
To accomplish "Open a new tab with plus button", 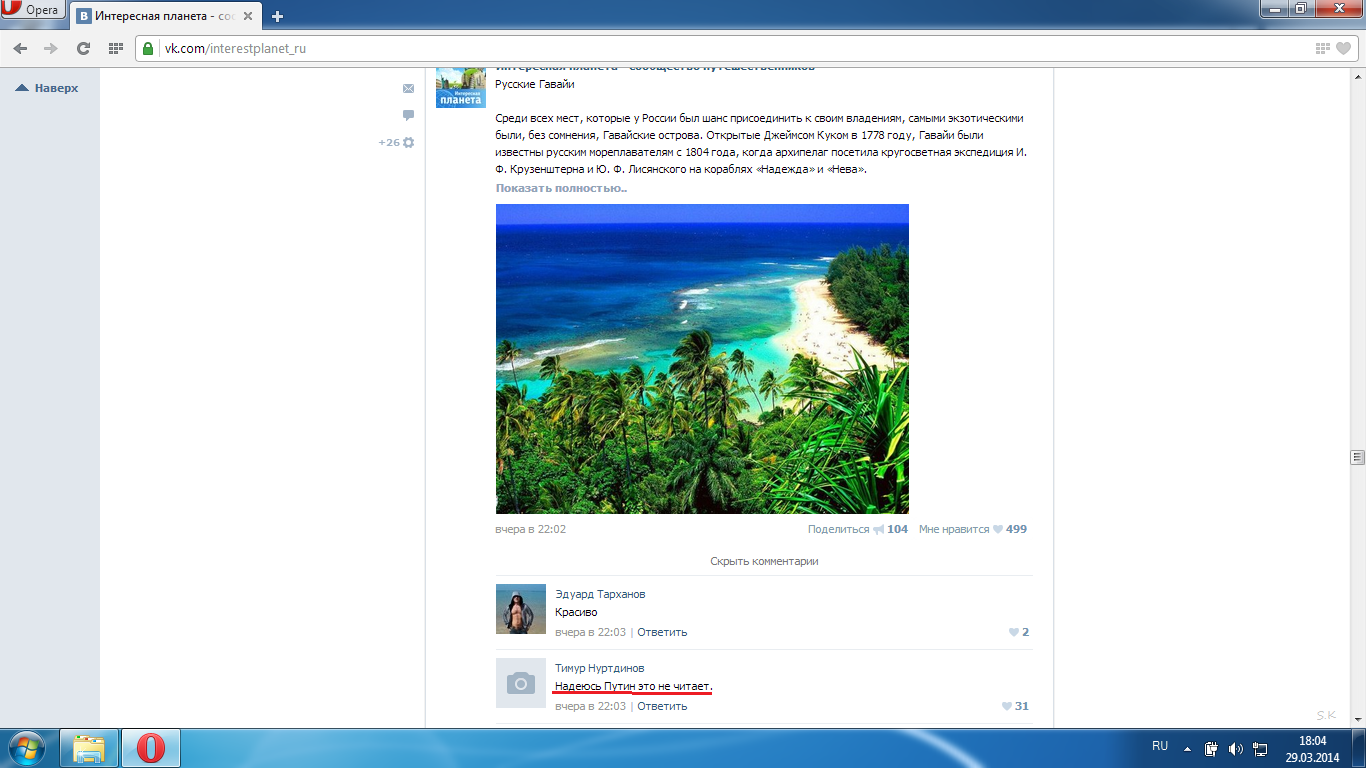I will 277,16.
